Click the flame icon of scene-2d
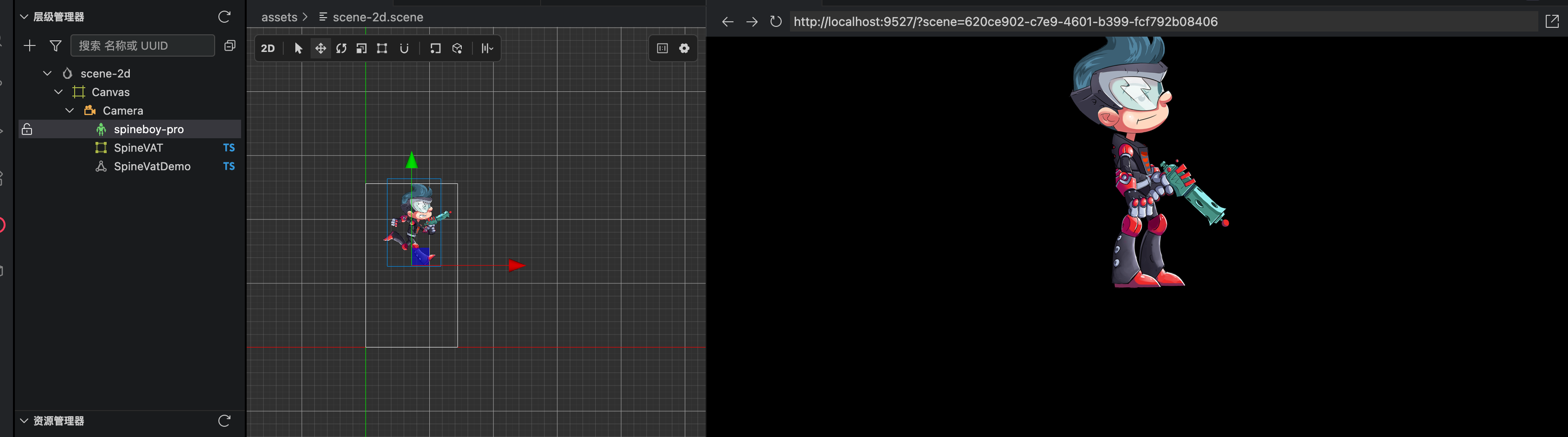This screenshot has height=437, width=1568. (x=68, y=73)
